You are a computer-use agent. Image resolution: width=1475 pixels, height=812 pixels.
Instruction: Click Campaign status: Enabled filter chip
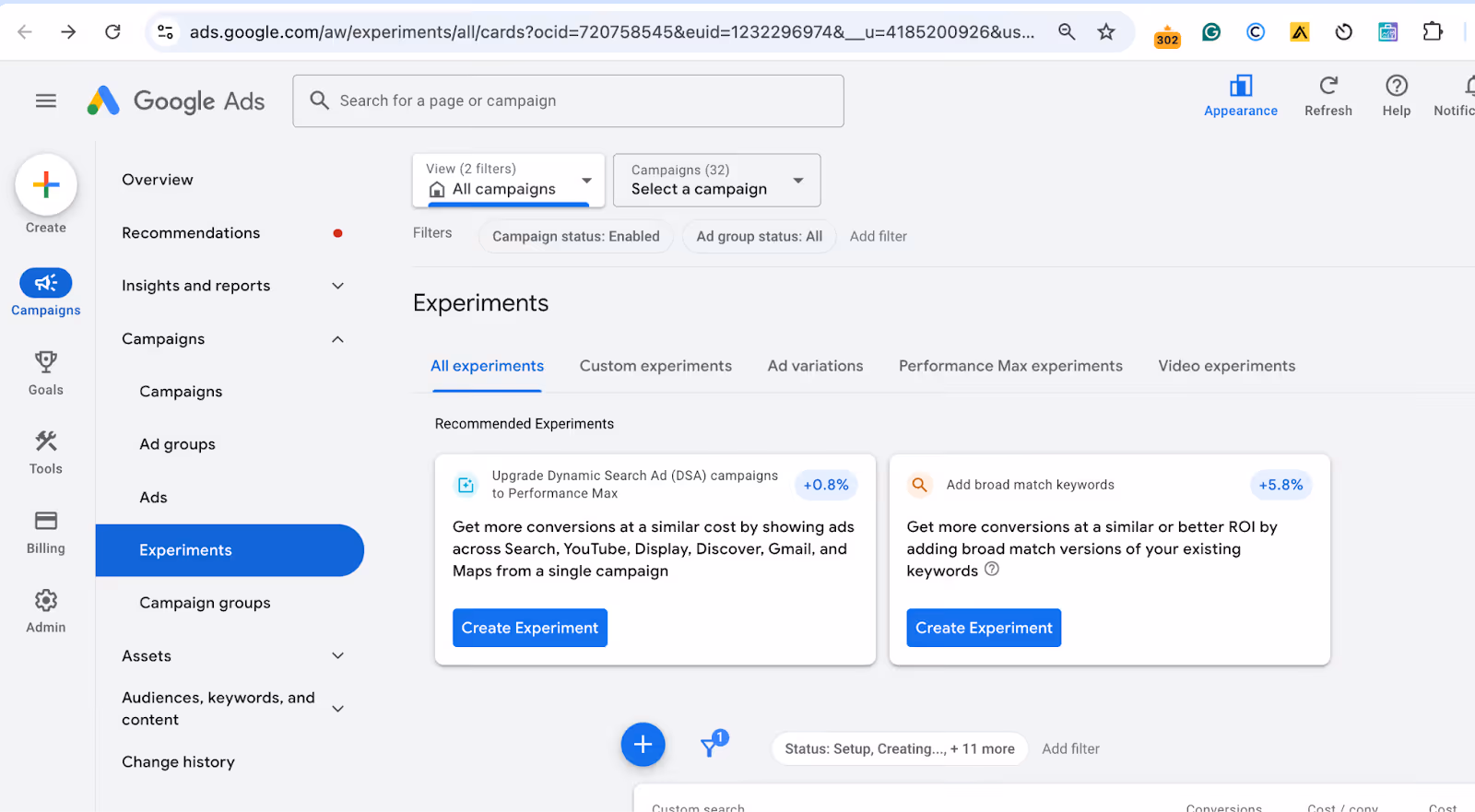576,236
